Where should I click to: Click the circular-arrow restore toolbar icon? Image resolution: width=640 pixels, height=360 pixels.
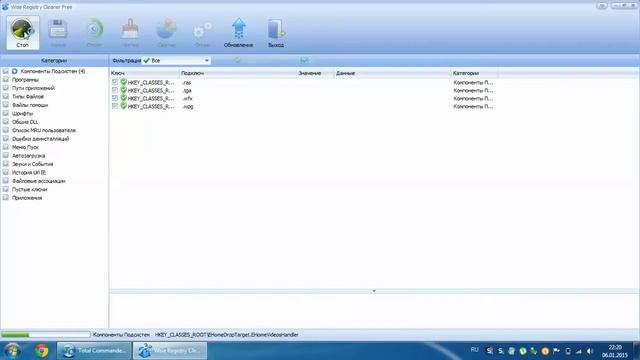pyautogui.click(x=94, y=29)
